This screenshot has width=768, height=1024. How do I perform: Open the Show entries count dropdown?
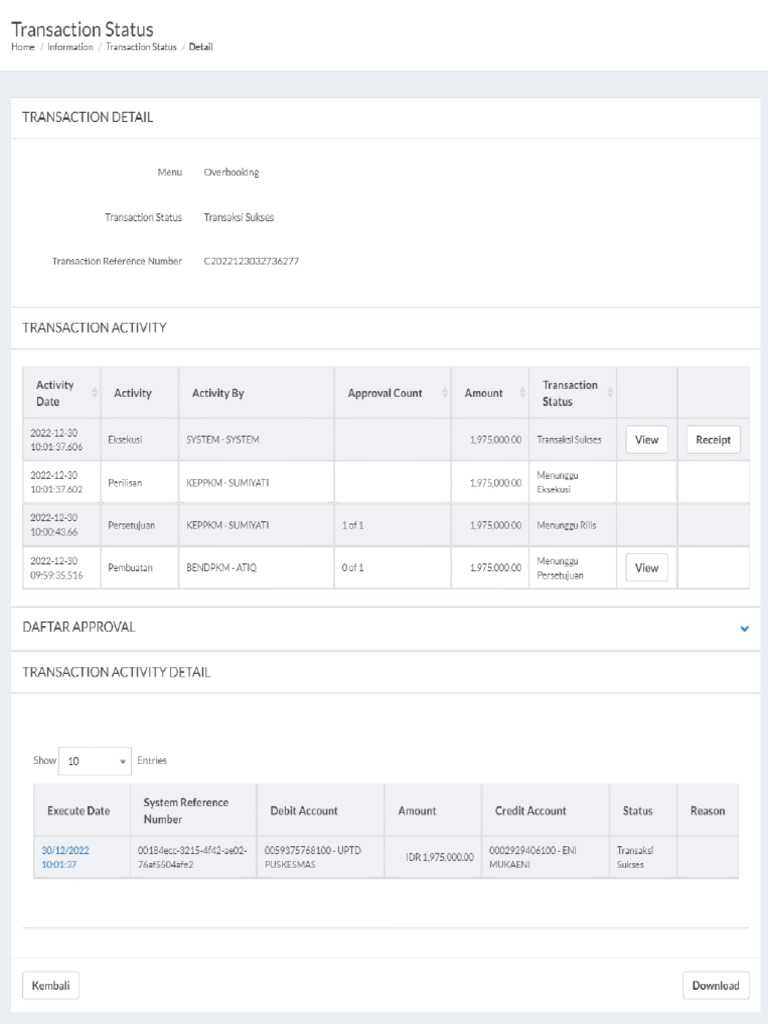(95, 761)
